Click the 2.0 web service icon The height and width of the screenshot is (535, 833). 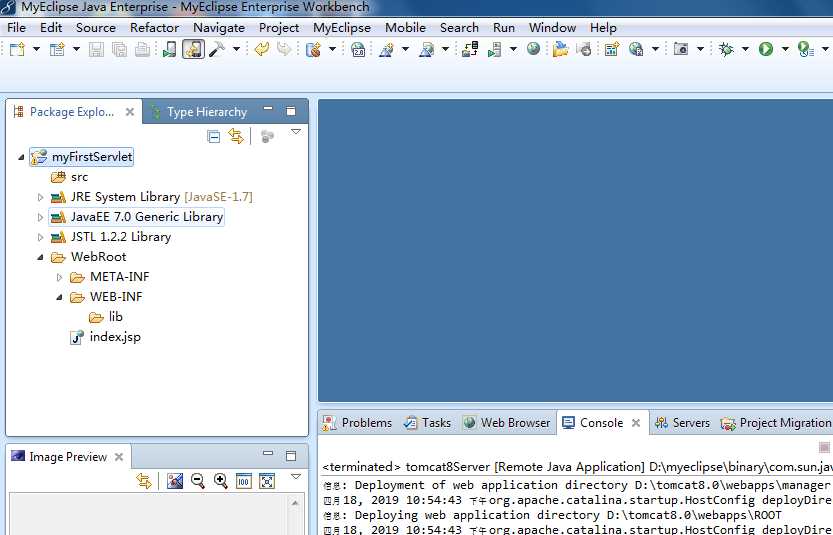coord(358,49)
